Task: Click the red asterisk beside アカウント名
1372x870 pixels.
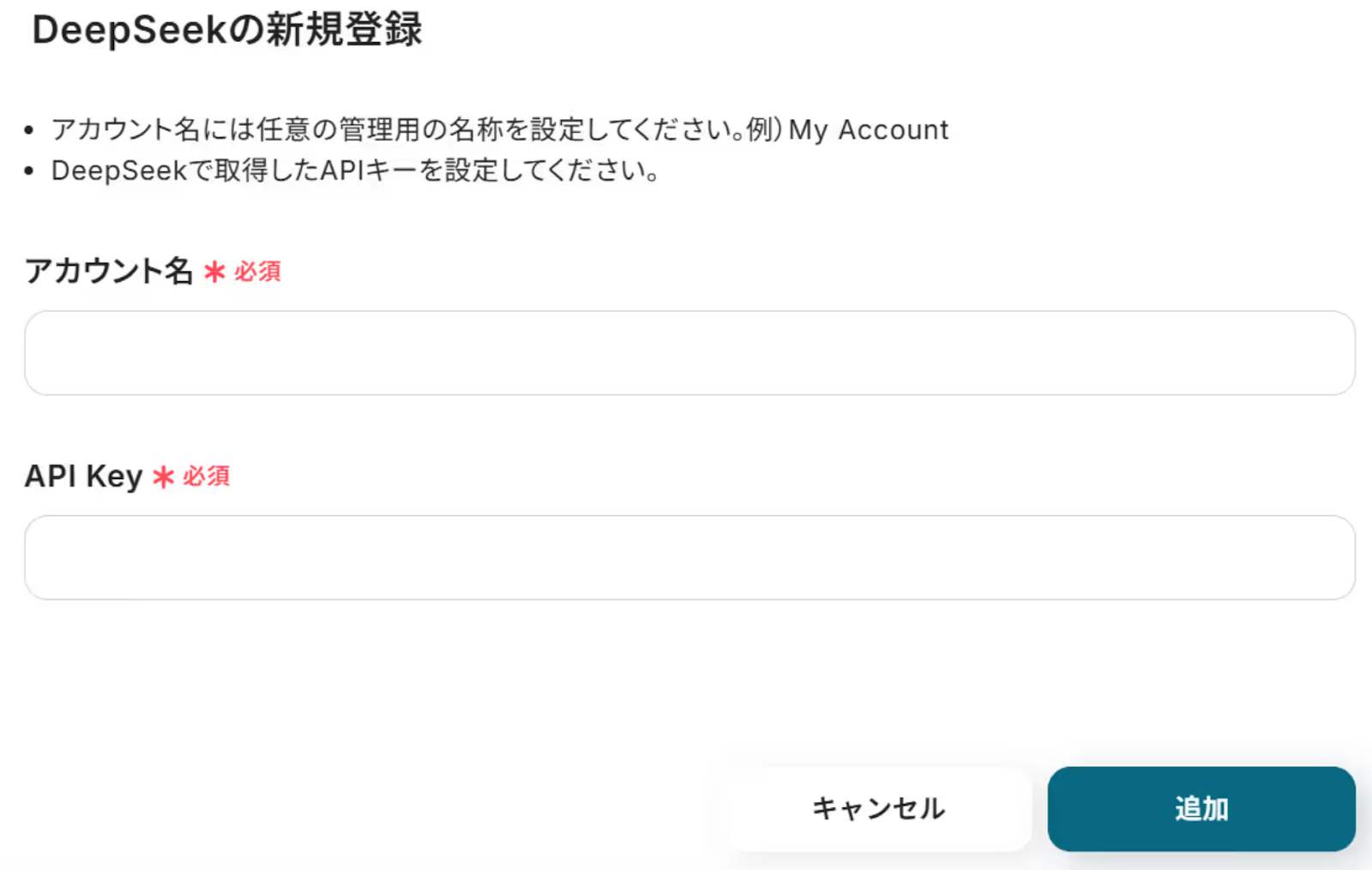Action: [x=214, y=272]
